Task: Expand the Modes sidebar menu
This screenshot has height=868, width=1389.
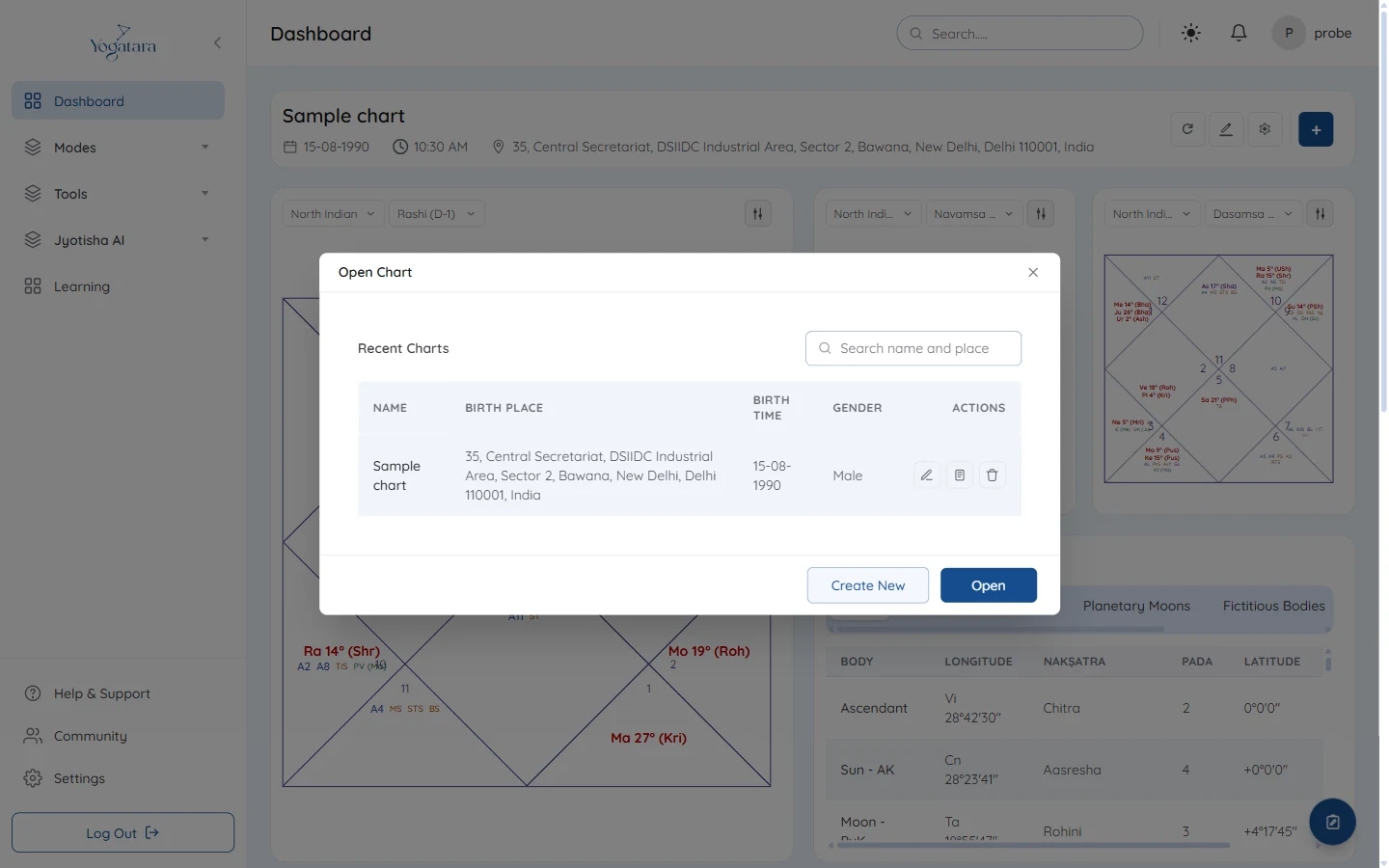Action: tap(118, 148)
